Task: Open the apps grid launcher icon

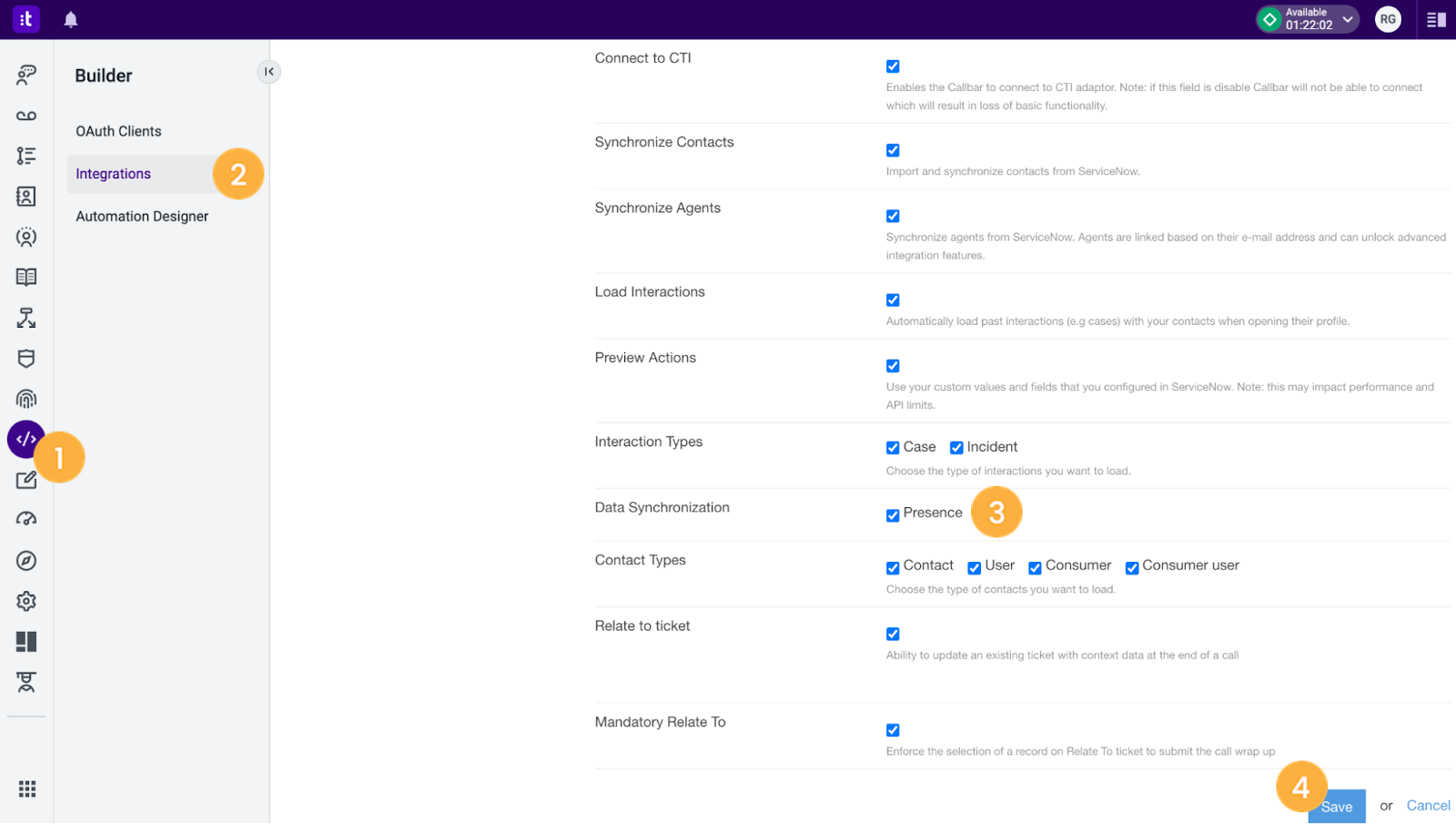Action: coord(27,788)
